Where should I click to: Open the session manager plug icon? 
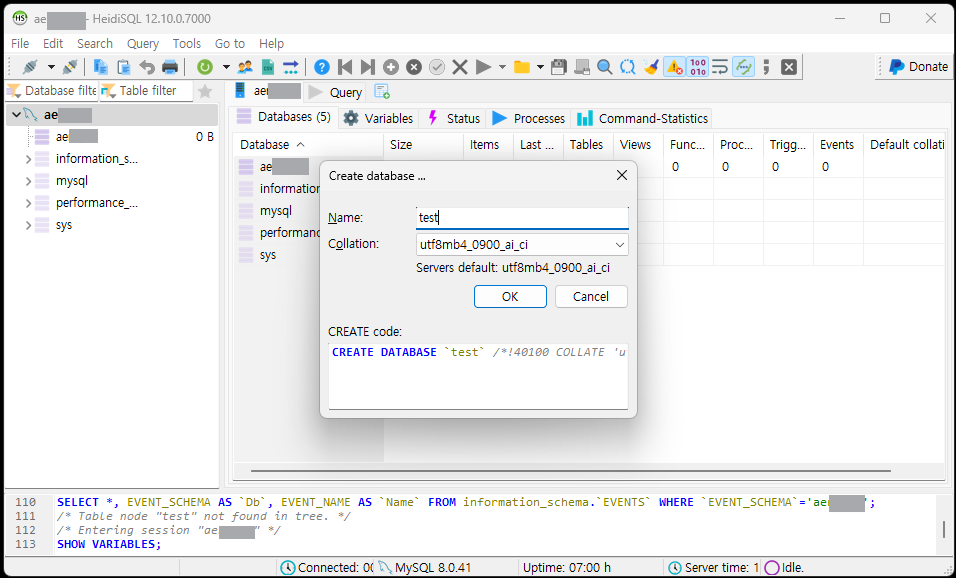pyautogui.click(x=29, y=66)
